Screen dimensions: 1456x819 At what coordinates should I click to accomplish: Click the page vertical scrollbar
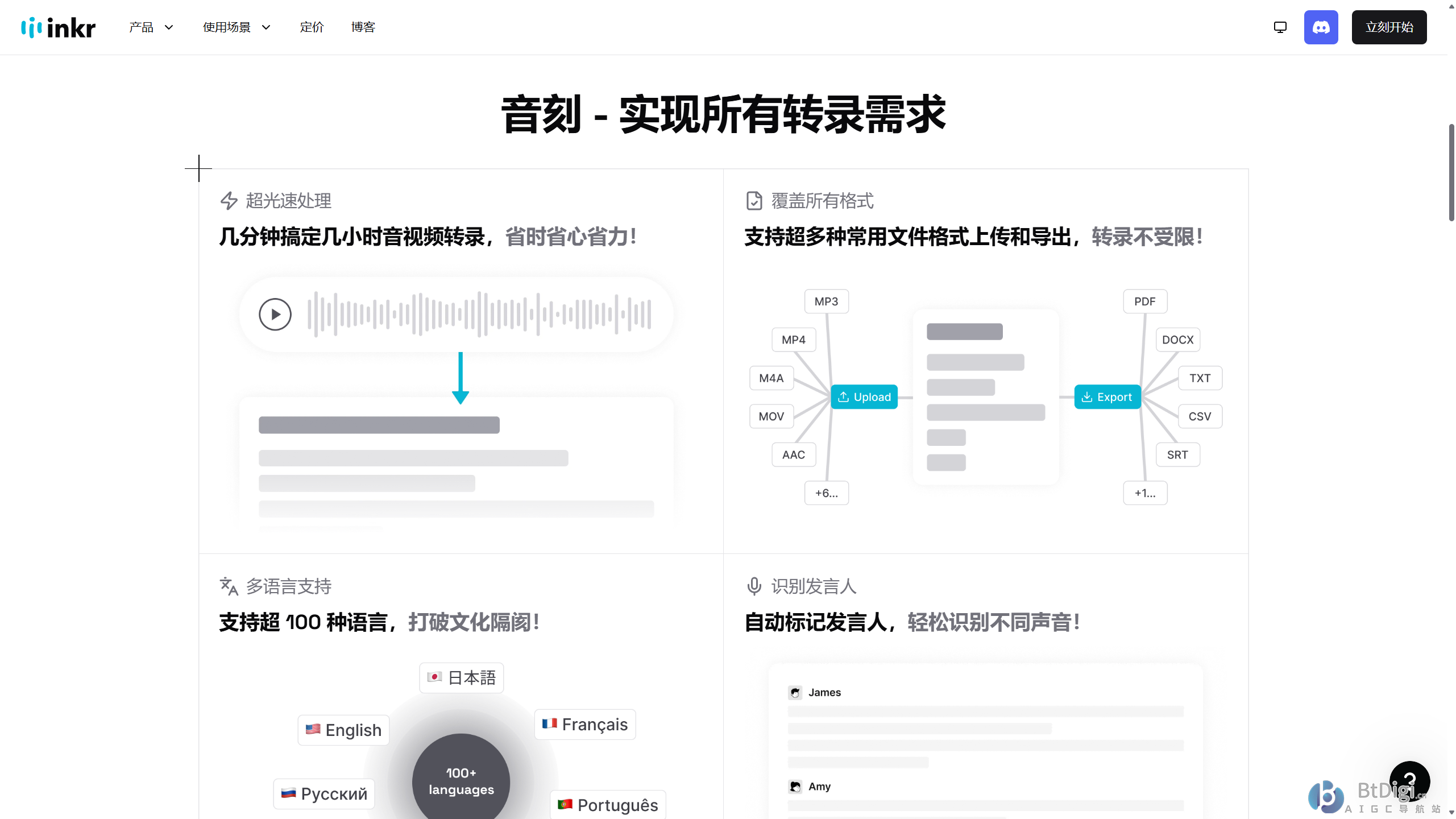(1451, 172)
